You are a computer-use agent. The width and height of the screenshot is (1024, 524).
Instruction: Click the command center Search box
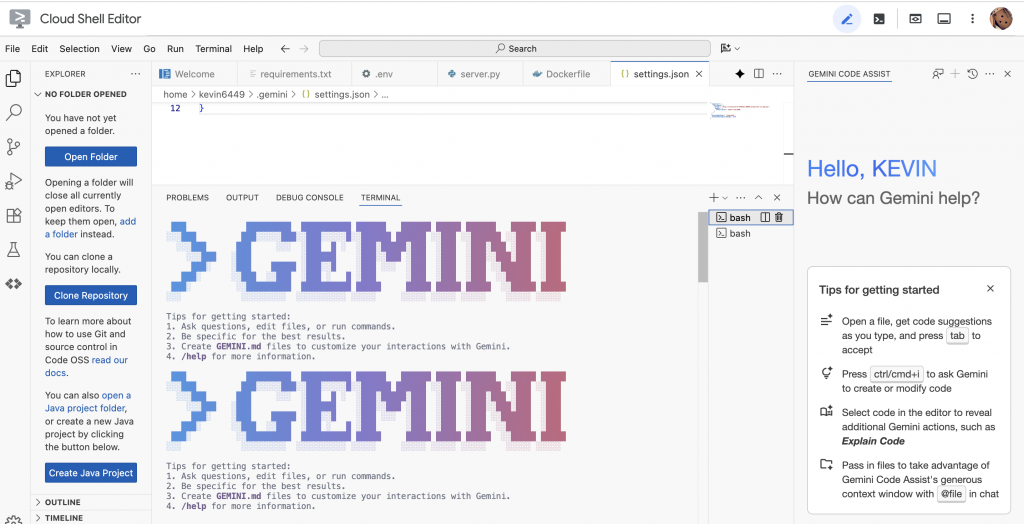coord(515,48)
